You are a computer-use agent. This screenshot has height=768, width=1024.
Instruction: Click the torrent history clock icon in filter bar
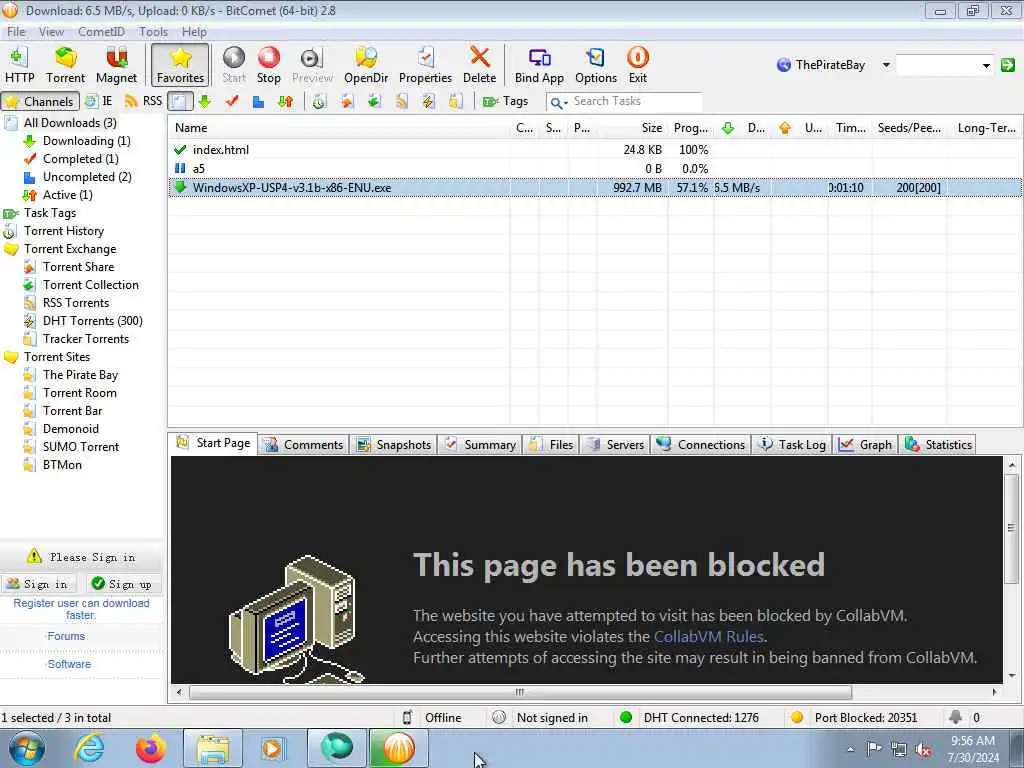point(319,101)
